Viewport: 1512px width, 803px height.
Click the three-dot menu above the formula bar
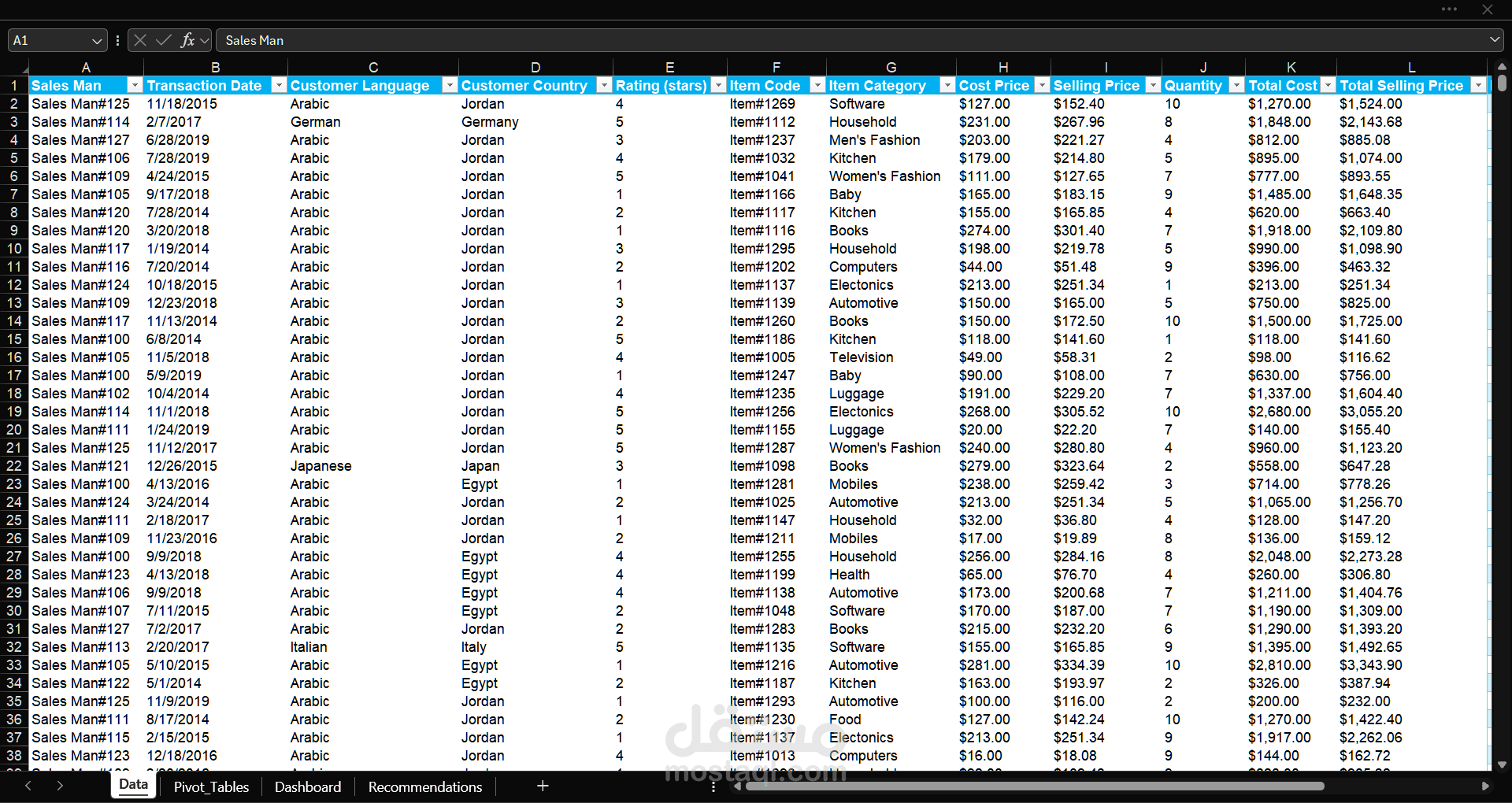pos(1449,9)
